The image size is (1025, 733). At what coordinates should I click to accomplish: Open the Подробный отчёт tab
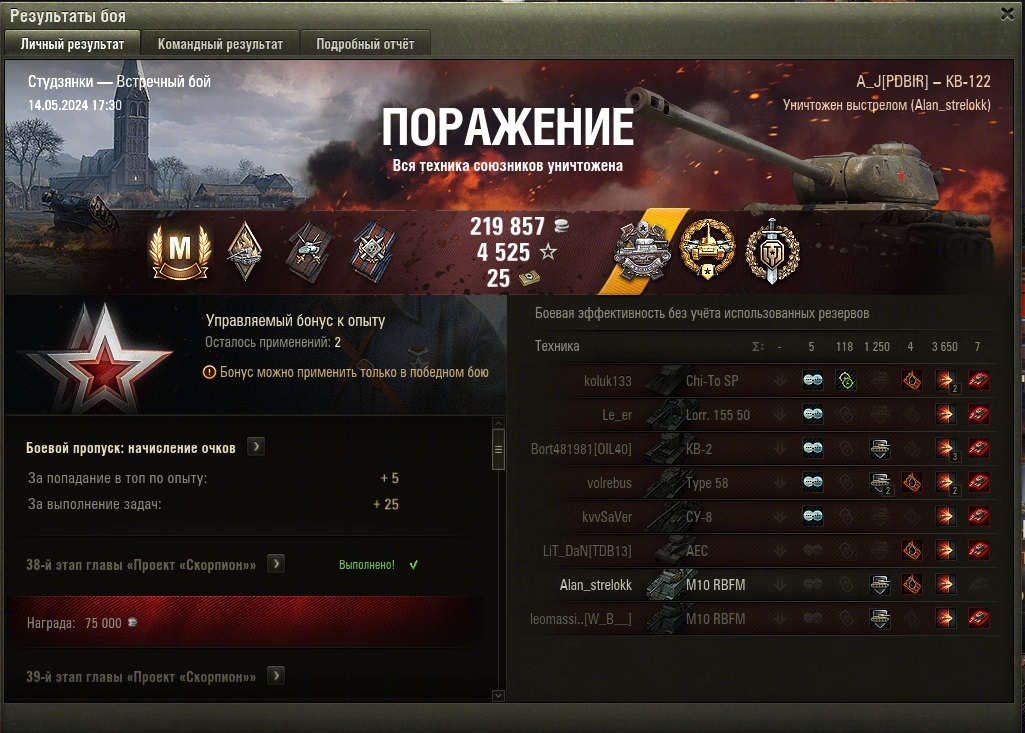click(x=365, y=44)
